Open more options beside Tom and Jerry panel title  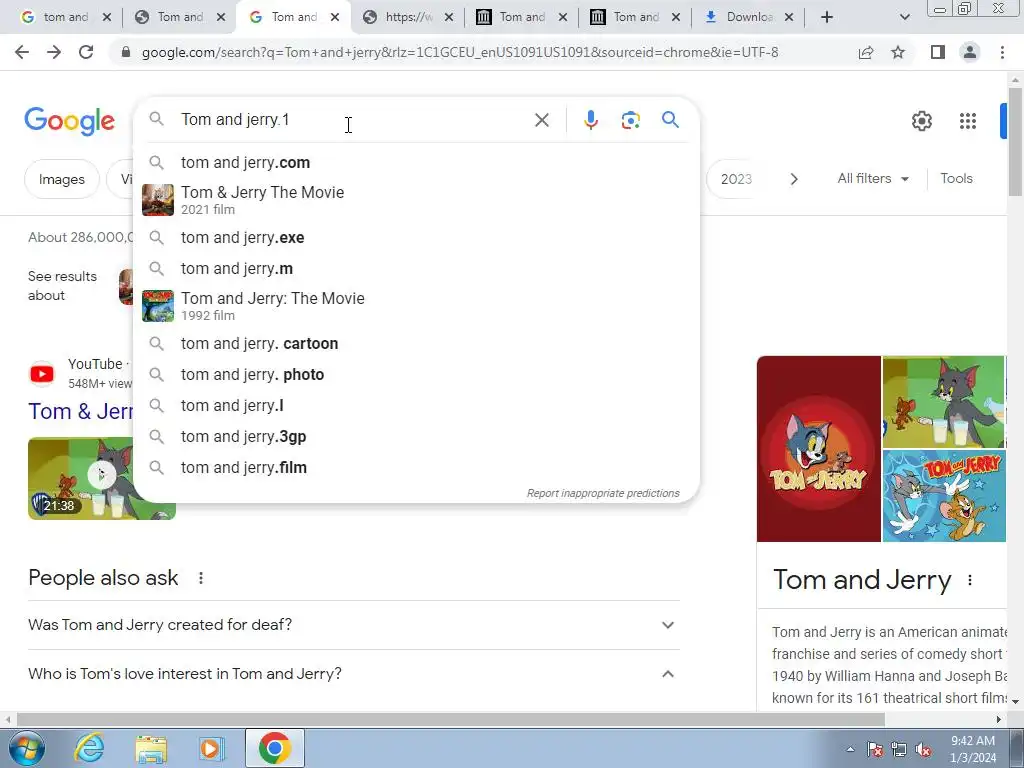(x=970, y=580)
